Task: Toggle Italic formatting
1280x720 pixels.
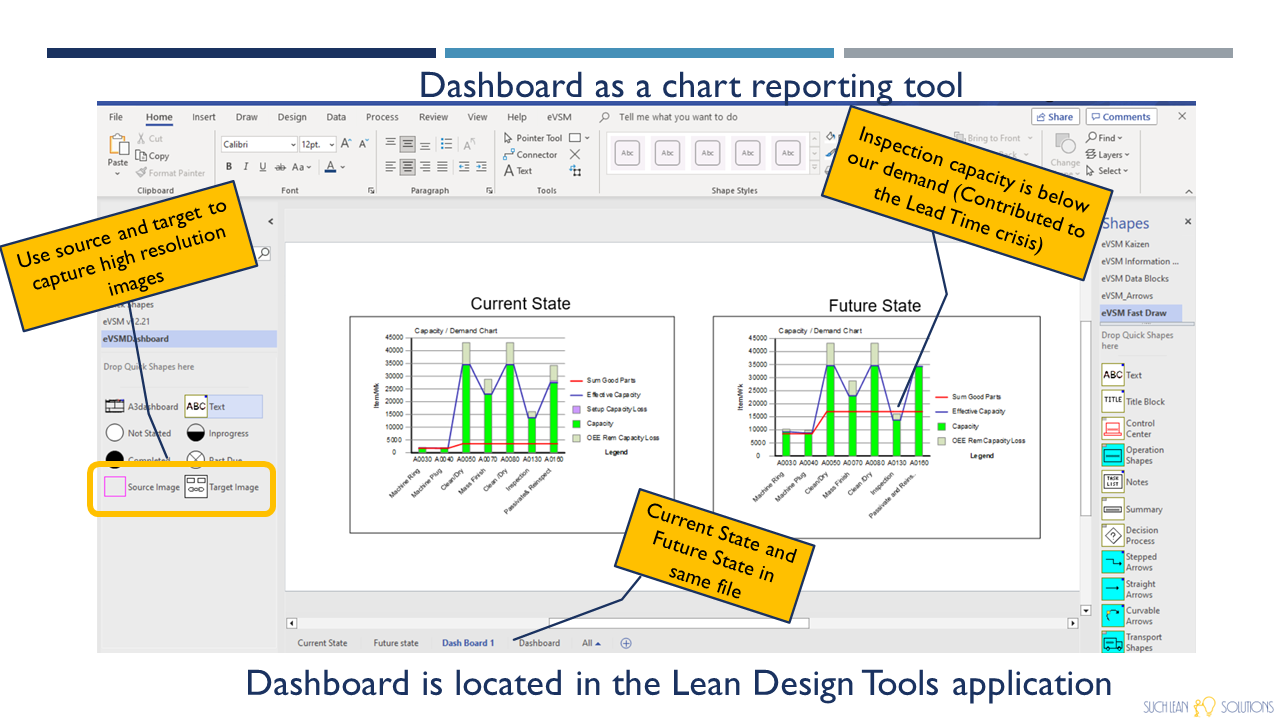Action: pos(246,167)
